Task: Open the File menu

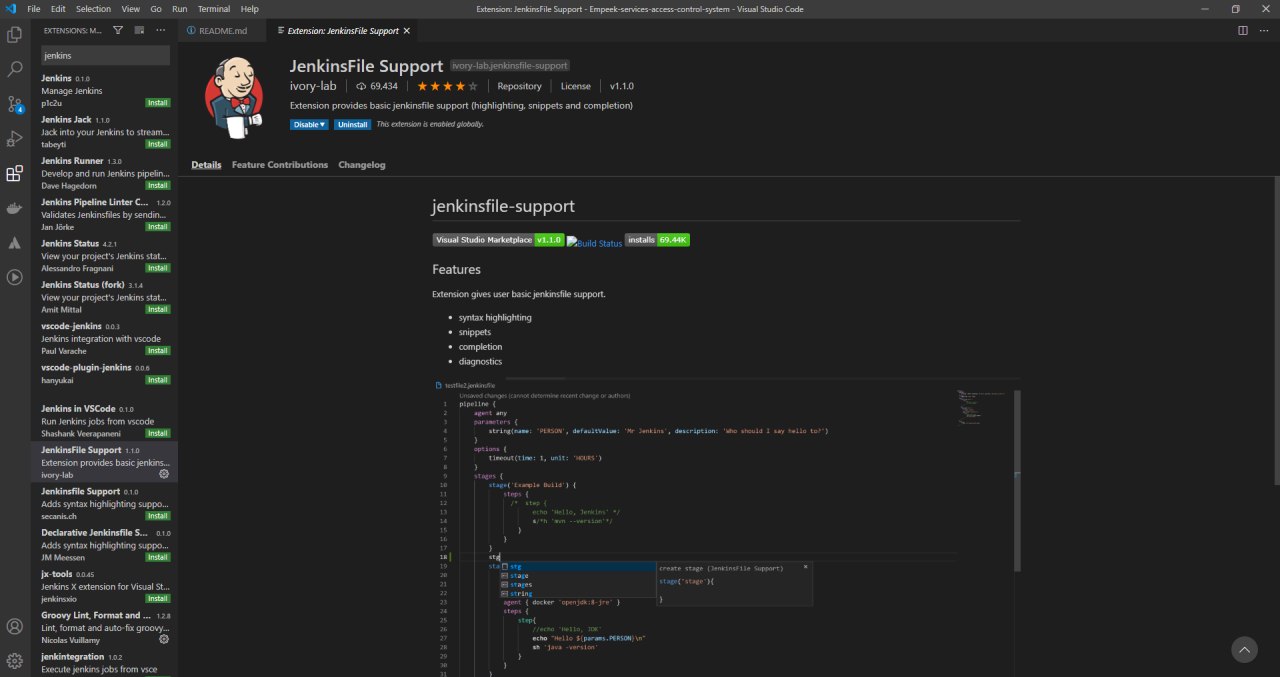Action: (x=34, y=9)
